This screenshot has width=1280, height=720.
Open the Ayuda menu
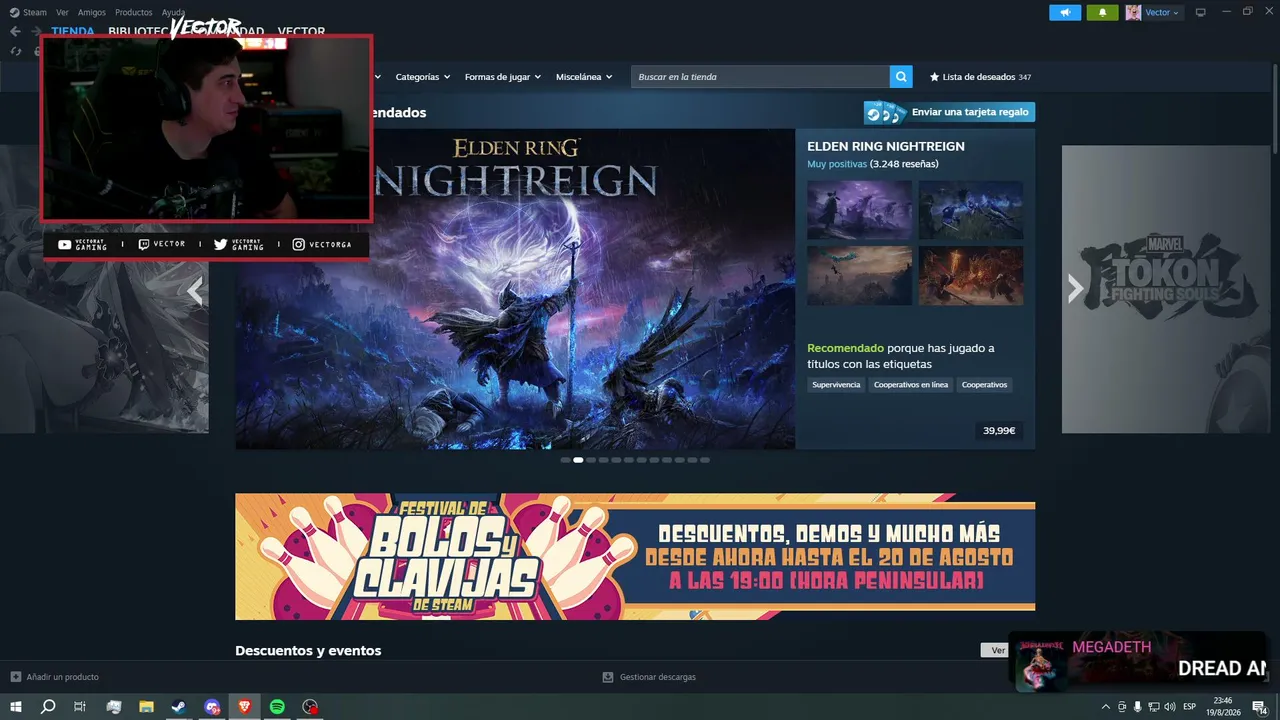[174, 12]
